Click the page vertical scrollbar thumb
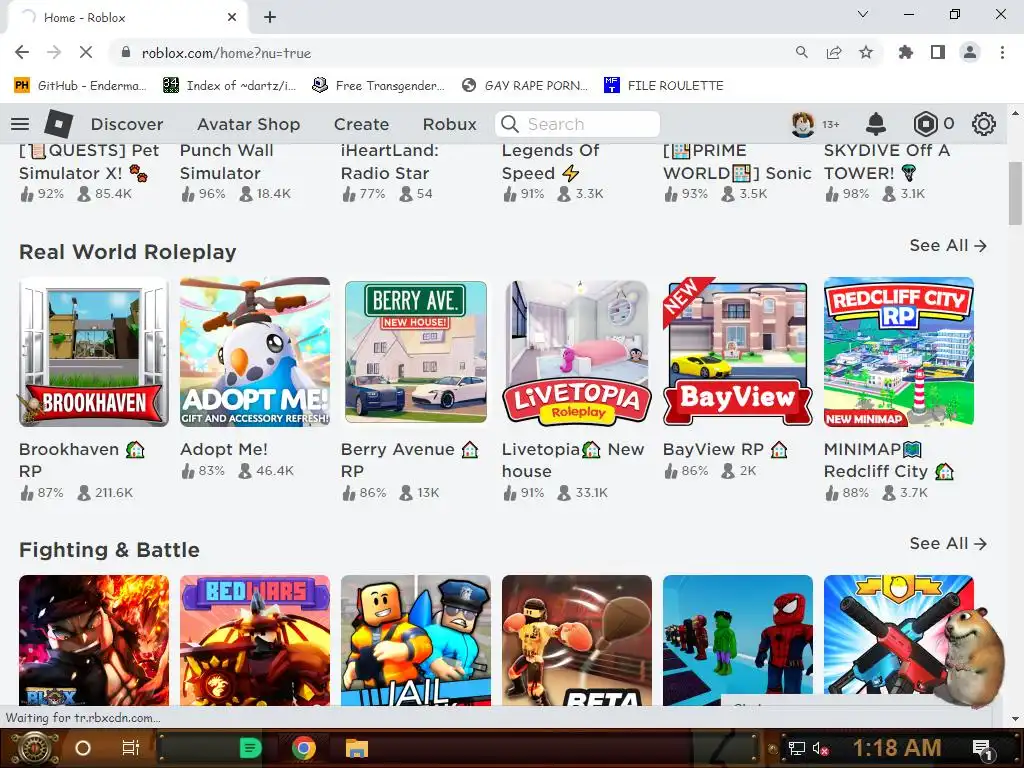 click(x=1015, y=193)
